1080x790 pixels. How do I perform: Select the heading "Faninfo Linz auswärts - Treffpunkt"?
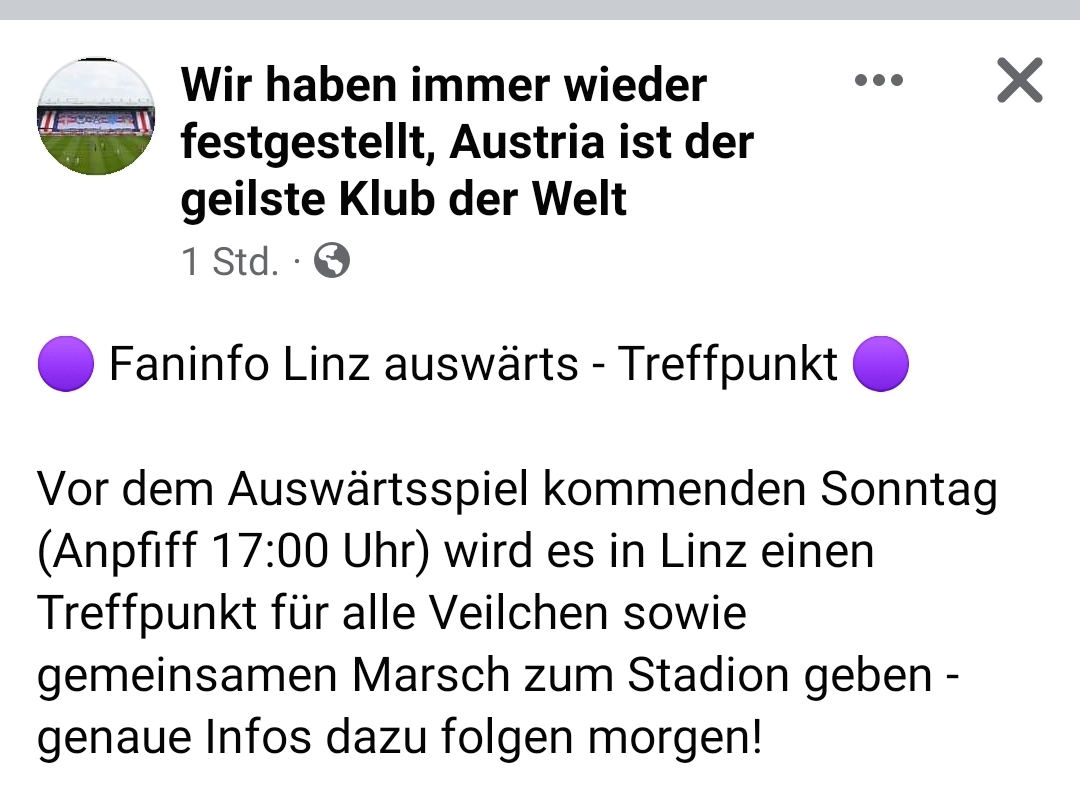click(x=473, y=364)
